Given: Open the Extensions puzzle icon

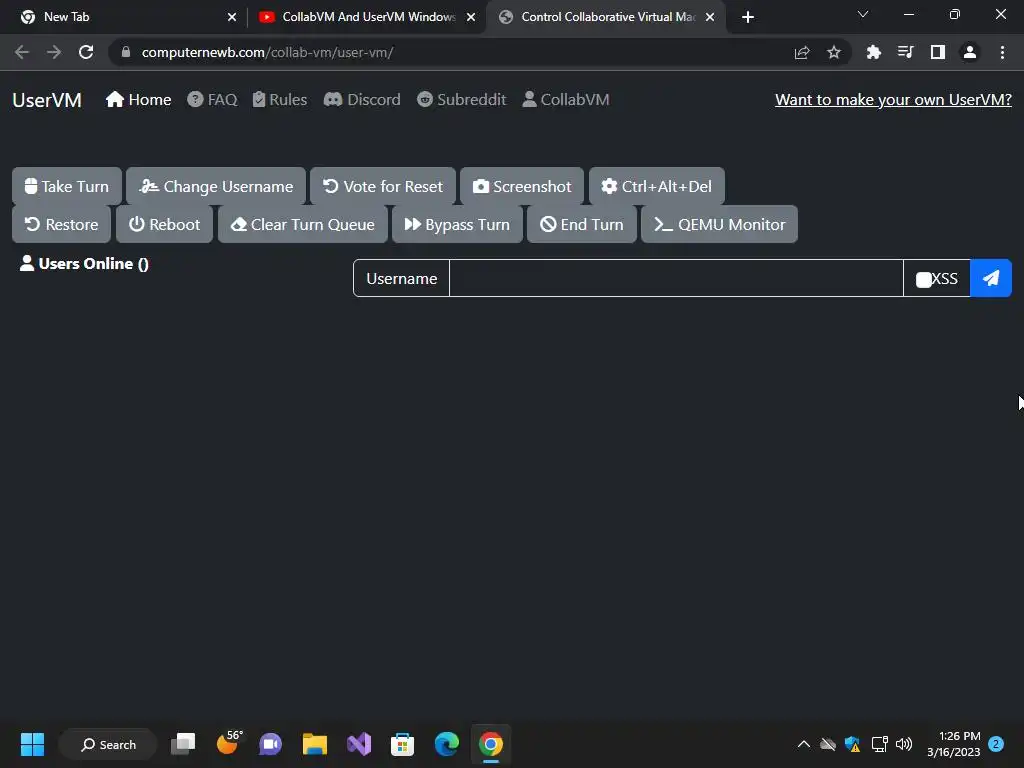Looking at the screenshot, I should [x=874, y=52].
